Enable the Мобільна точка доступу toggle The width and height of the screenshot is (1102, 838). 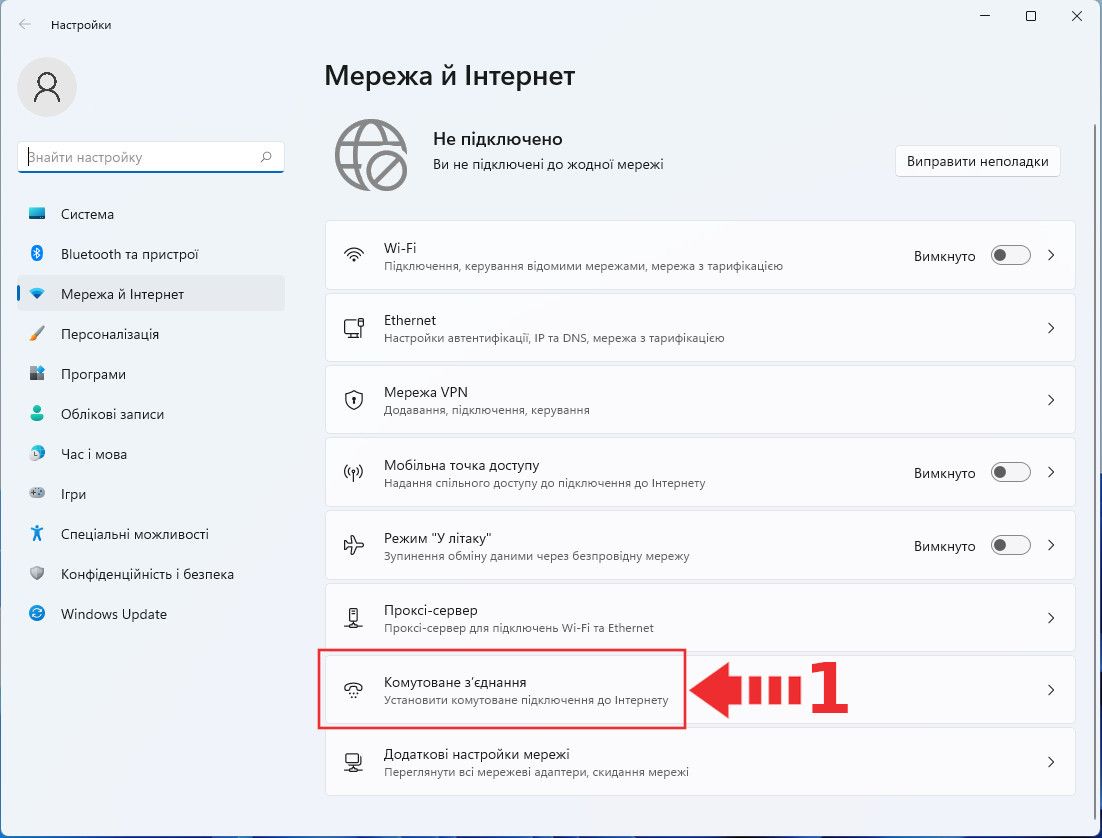click(1011, 472)
